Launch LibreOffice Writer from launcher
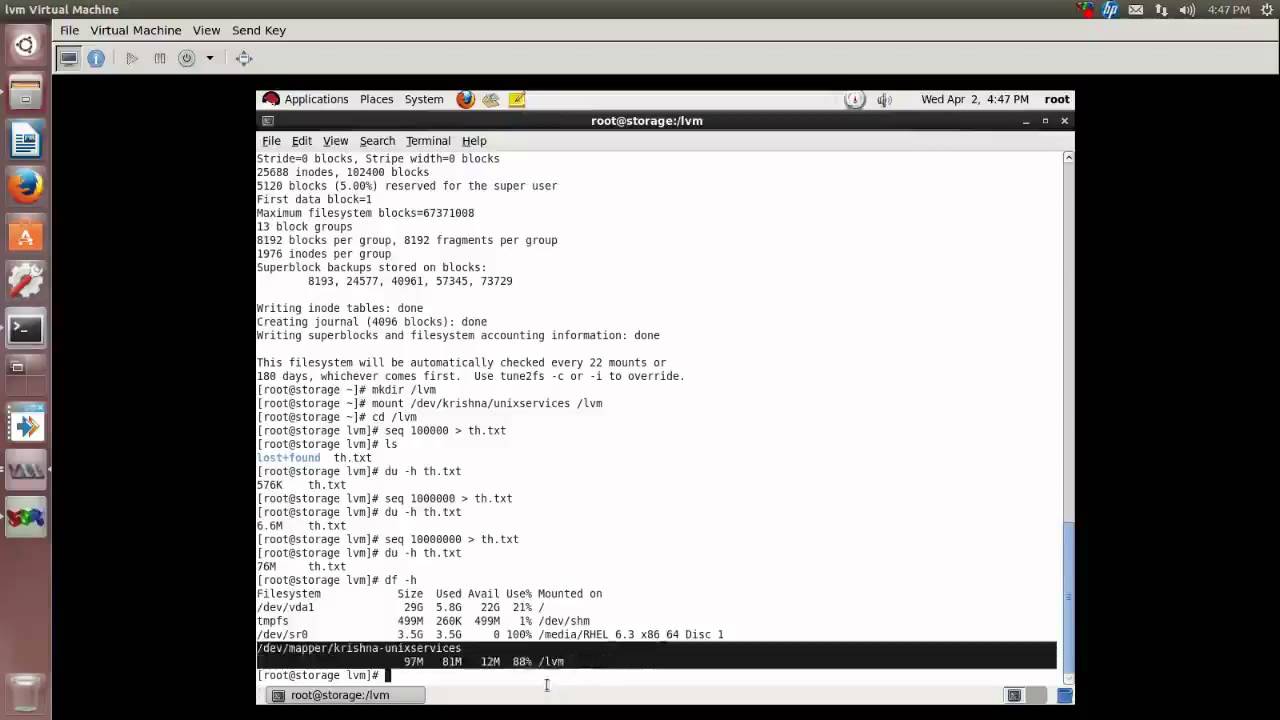 25,140
